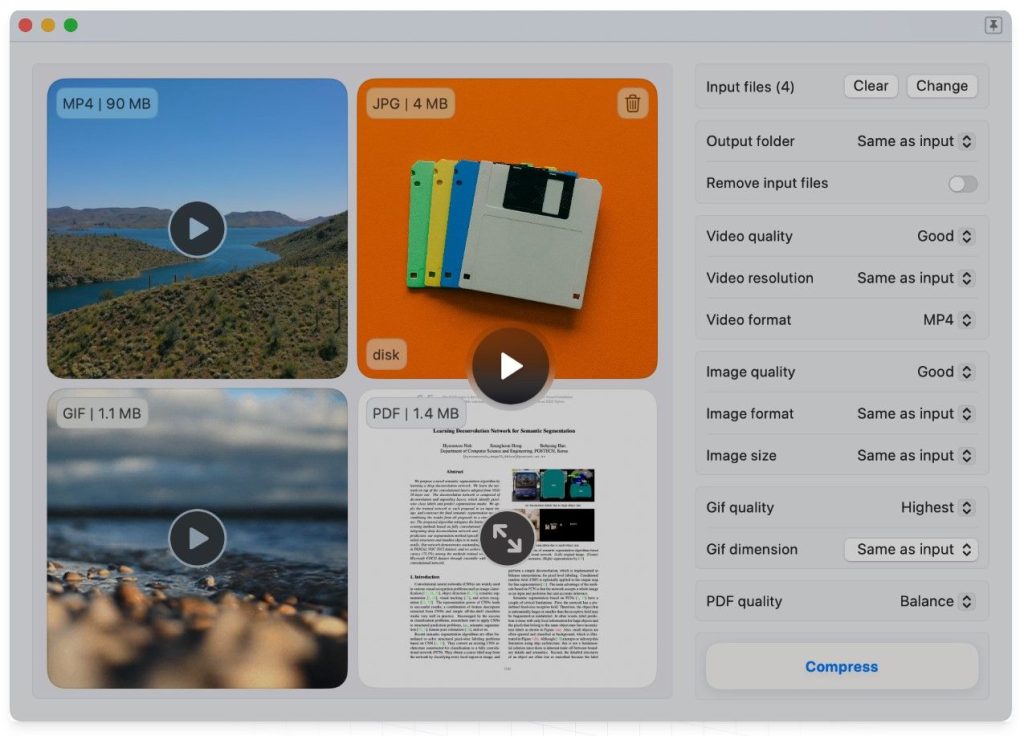
Task: Delete the JPG file with trash icon
Action: [x=632, y=103]
